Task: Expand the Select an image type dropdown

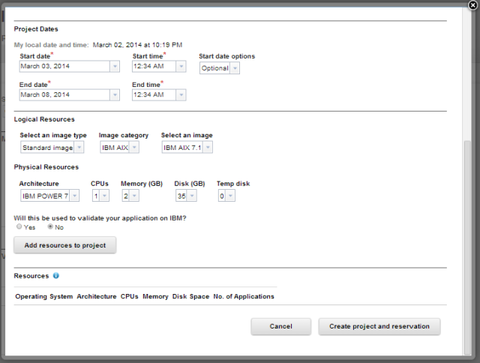Action: [x=79, y=147]
